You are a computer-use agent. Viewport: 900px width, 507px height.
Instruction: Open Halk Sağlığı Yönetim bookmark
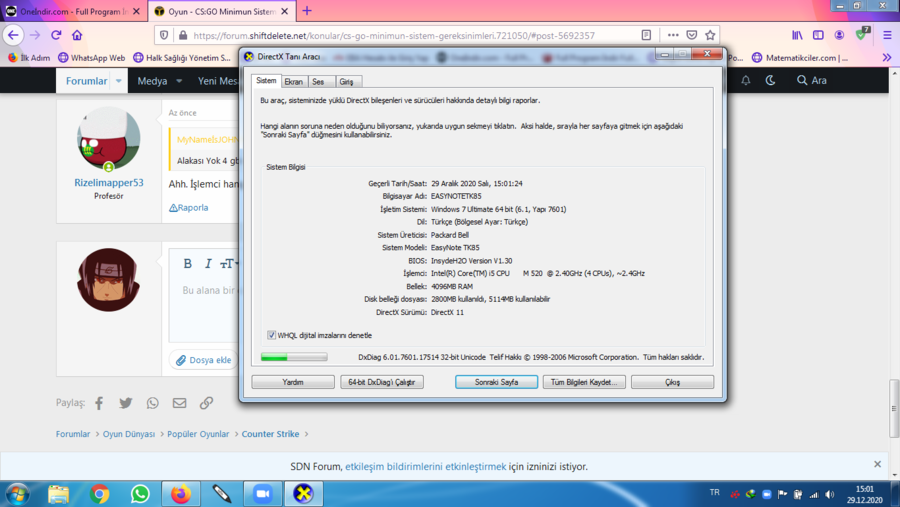pos(181,57)
